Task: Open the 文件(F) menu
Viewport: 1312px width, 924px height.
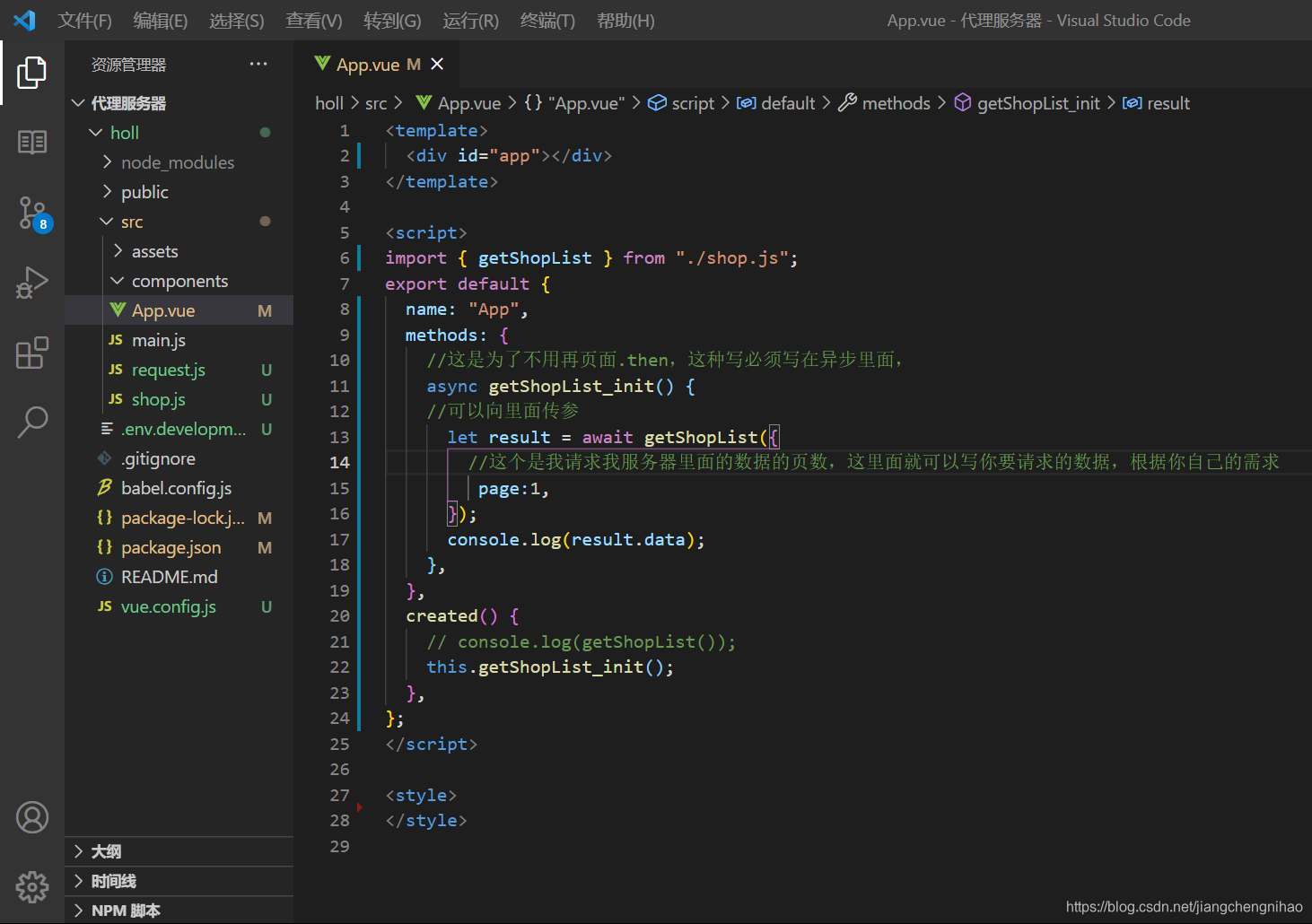Action: pos(85,21)
